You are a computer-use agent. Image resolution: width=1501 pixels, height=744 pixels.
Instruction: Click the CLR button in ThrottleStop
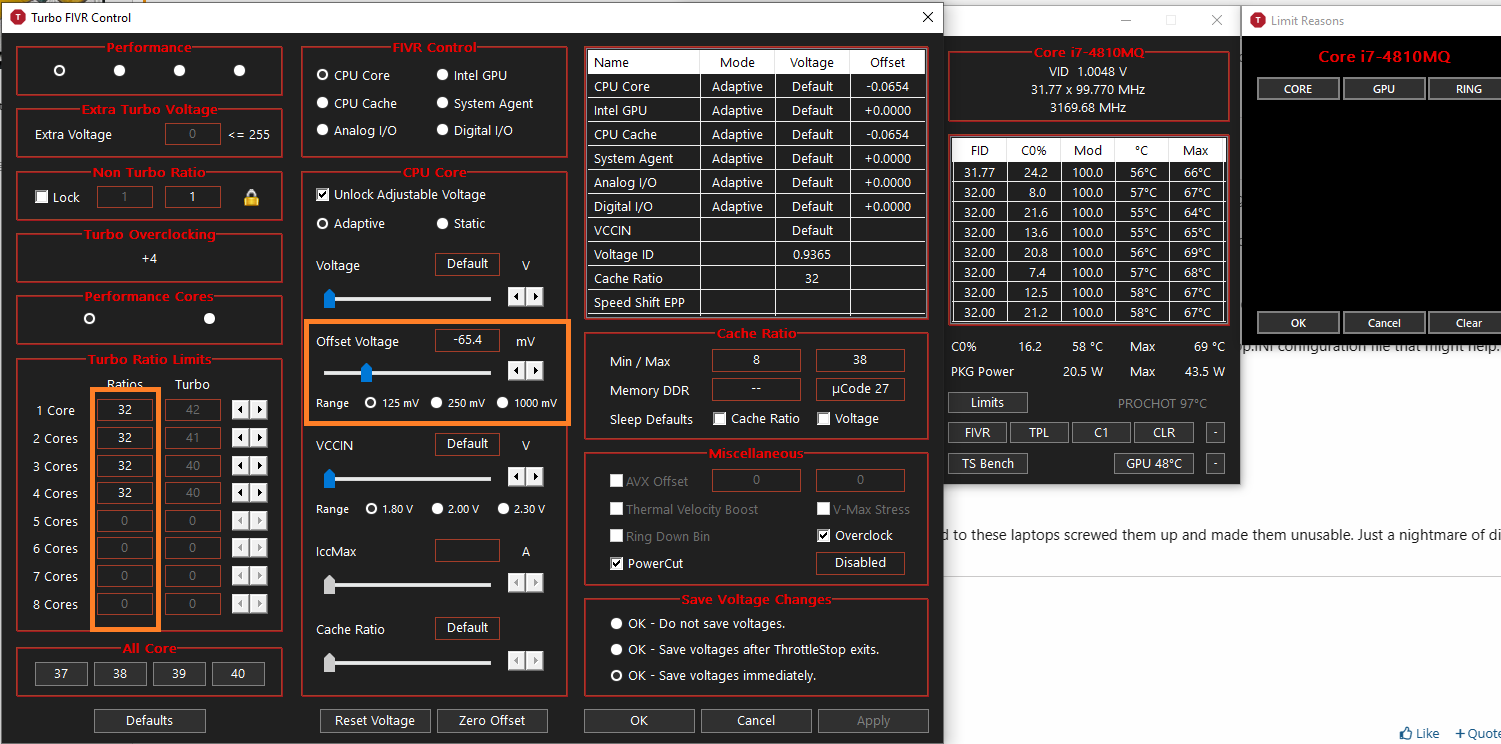tap(1164, 433)
